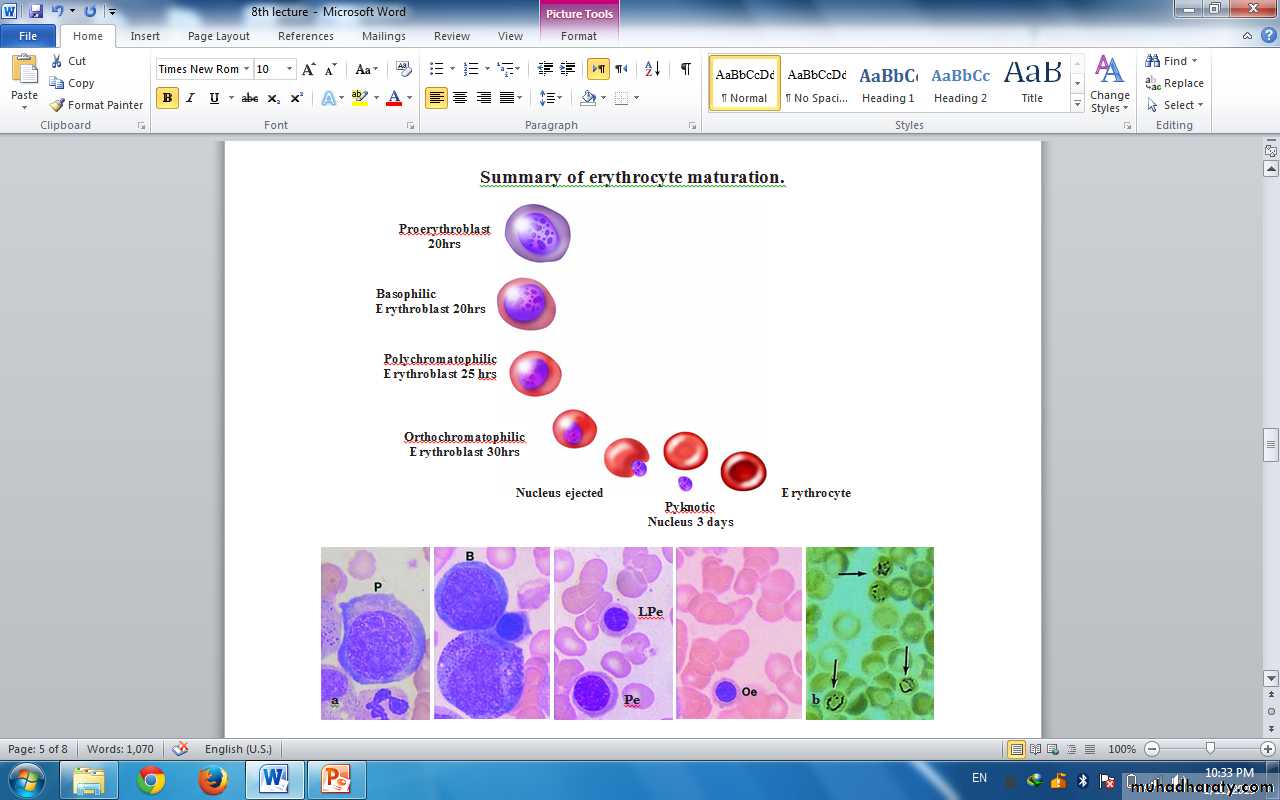1280x800 pixels.
Task: Click the zoom slider handle
Action: click(1210, 748)
